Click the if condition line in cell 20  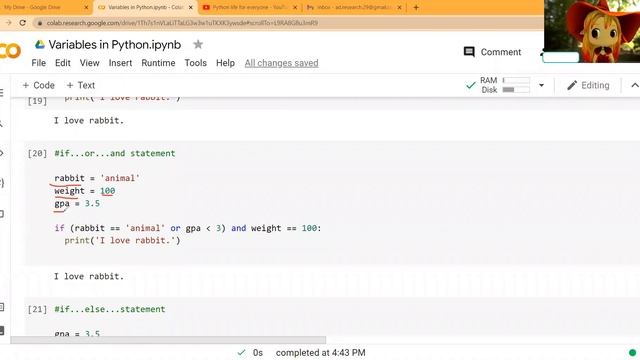(x=188, y=228)
